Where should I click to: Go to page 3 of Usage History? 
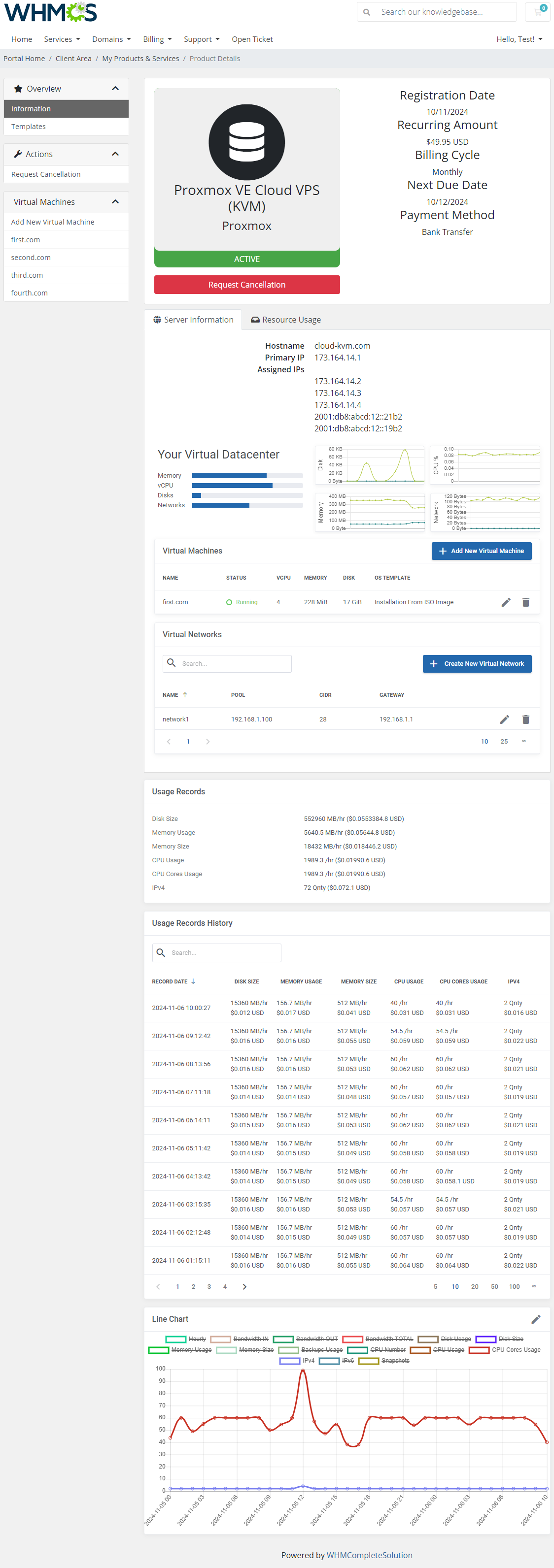tap(209, 1286)
